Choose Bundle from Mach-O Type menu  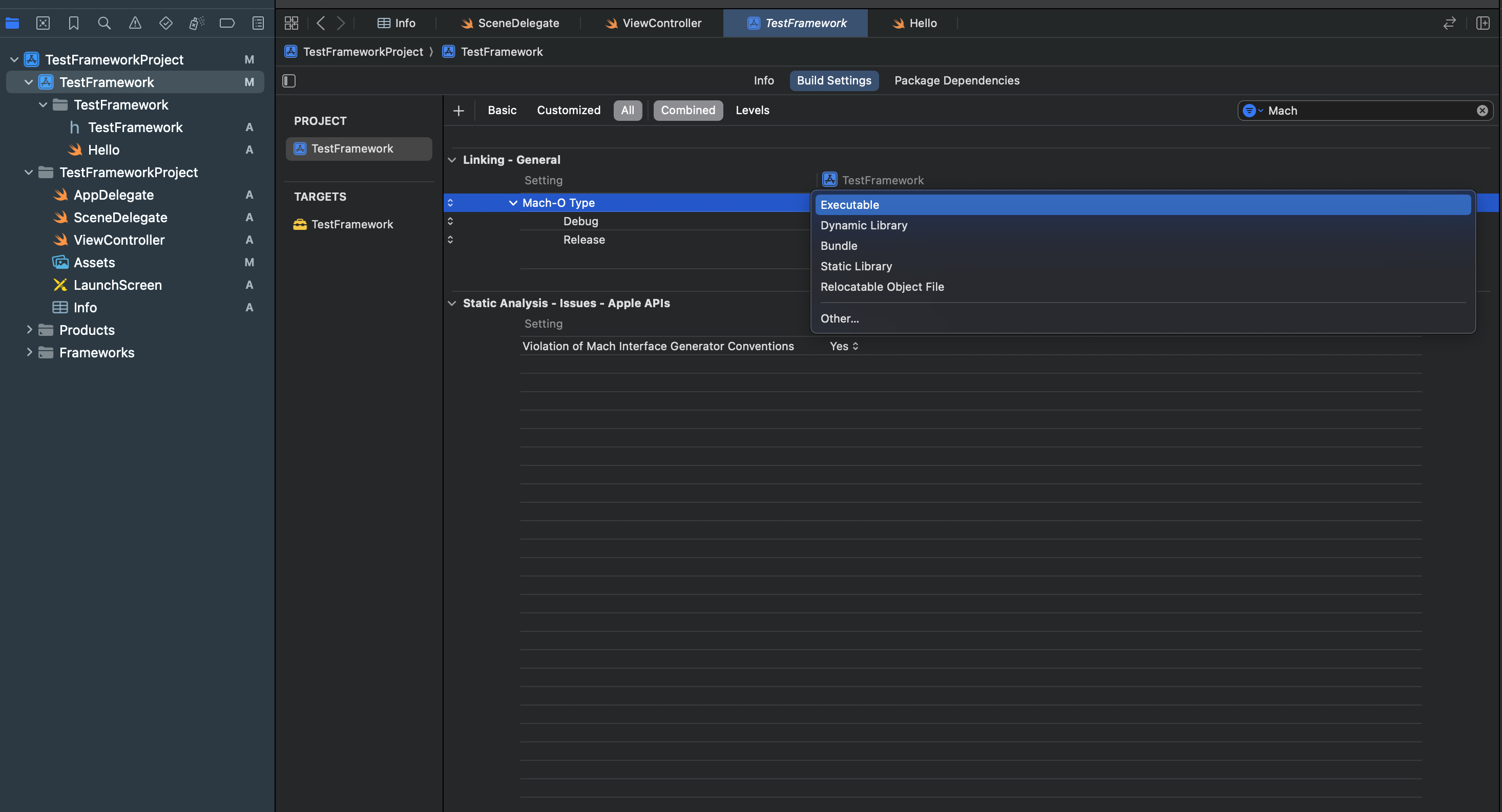pyautogui.click(x=1143, y=246)
